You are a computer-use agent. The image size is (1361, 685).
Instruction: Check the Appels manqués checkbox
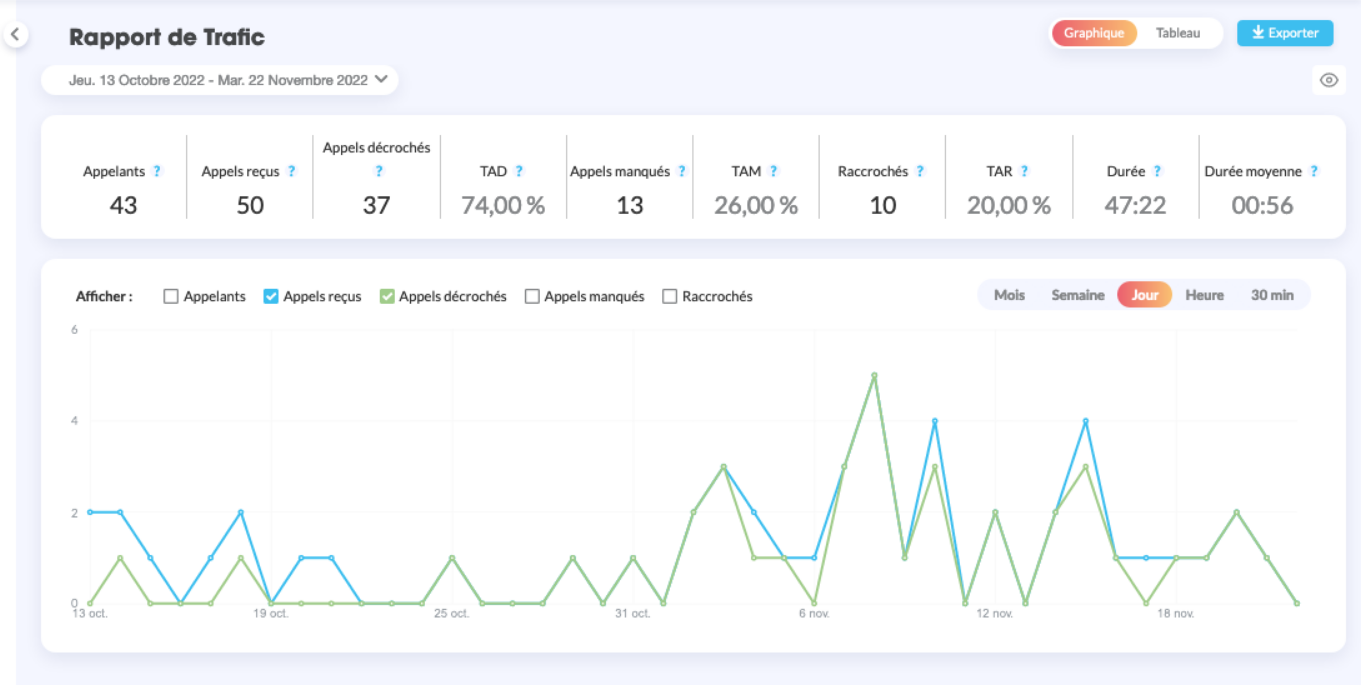tap(532, 296)
